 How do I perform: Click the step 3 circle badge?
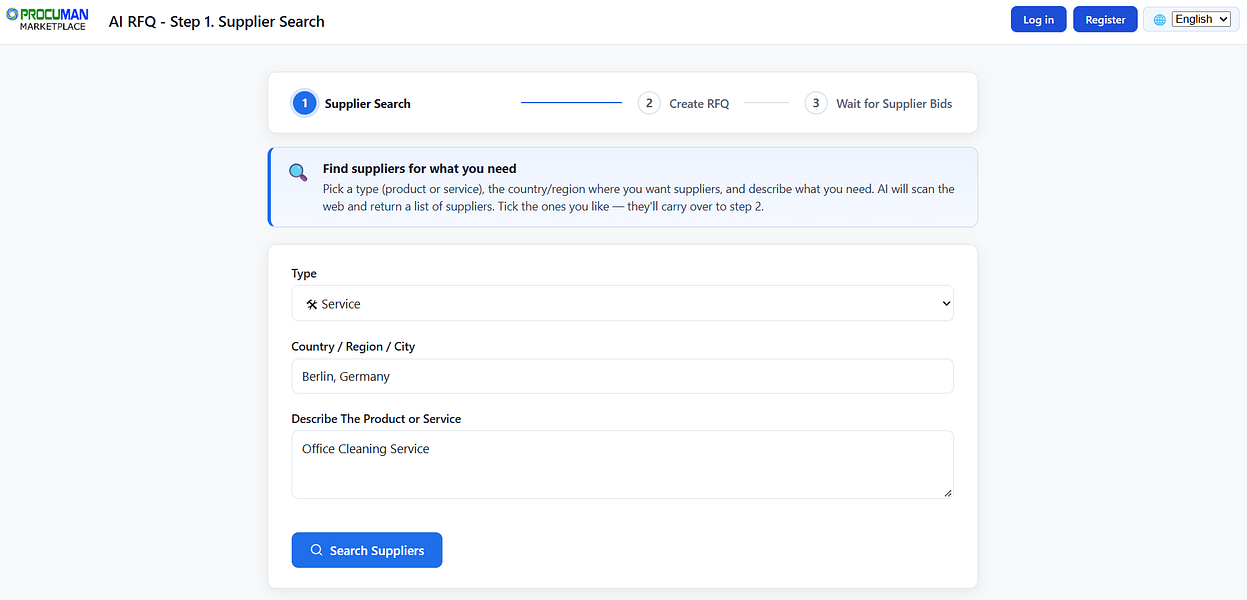[816, 103]
